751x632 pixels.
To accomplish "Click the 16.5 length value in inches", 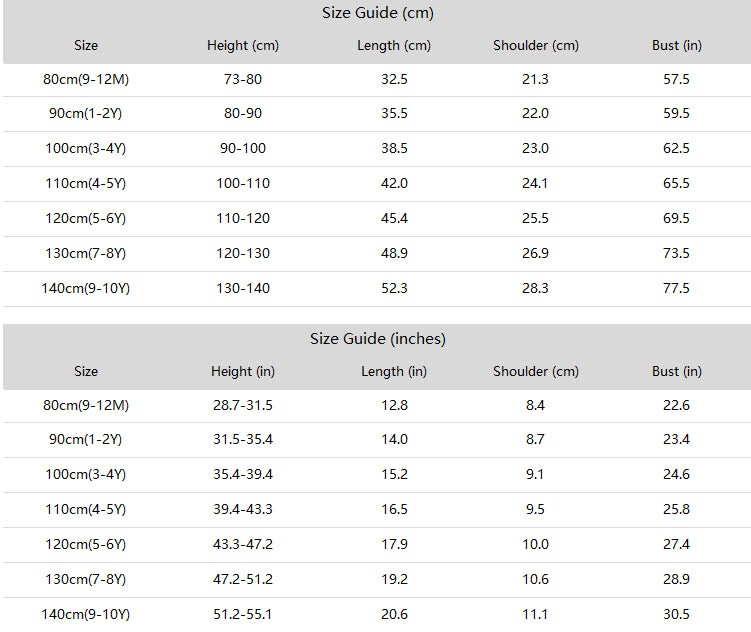I will pos(394,509).
